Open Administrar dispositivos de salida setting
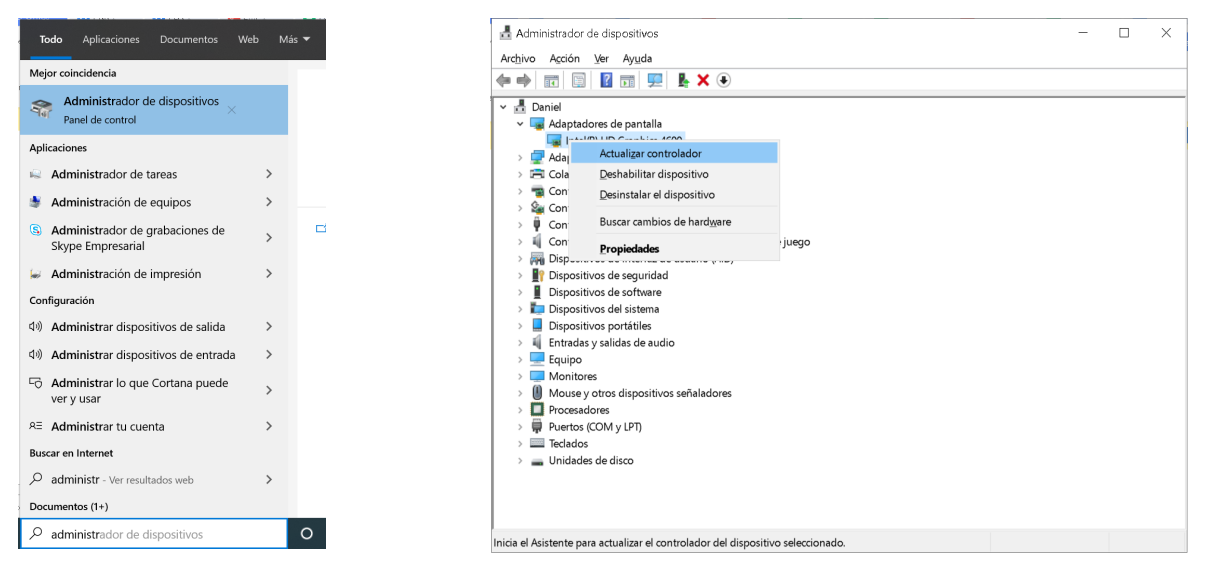Image resolution: width=1213 pixels, height=565 pixels. click(x=154, y=327)
